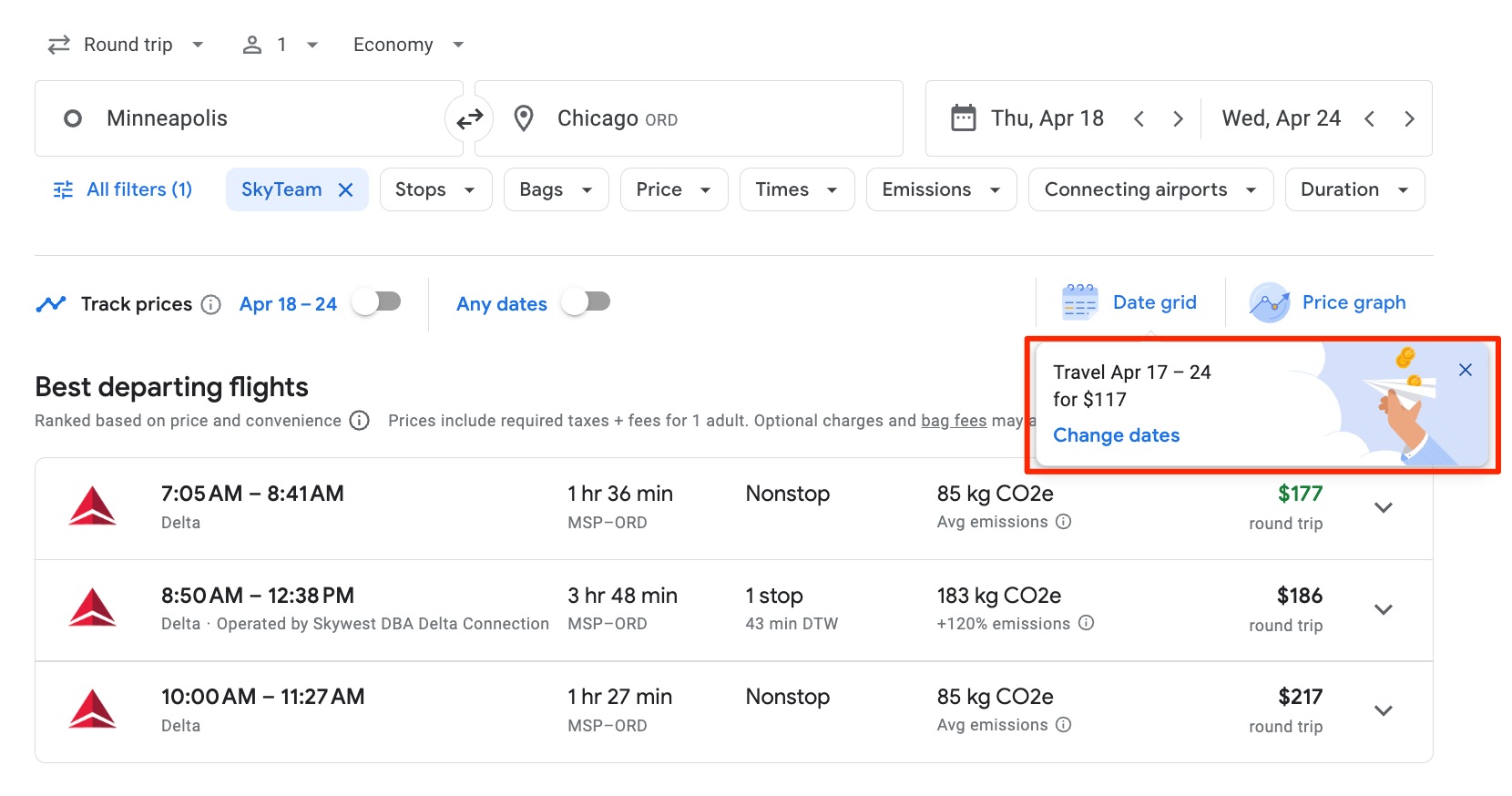Click the round trip arrows icon
1512x796 pixels.
[x=59, y=45]
